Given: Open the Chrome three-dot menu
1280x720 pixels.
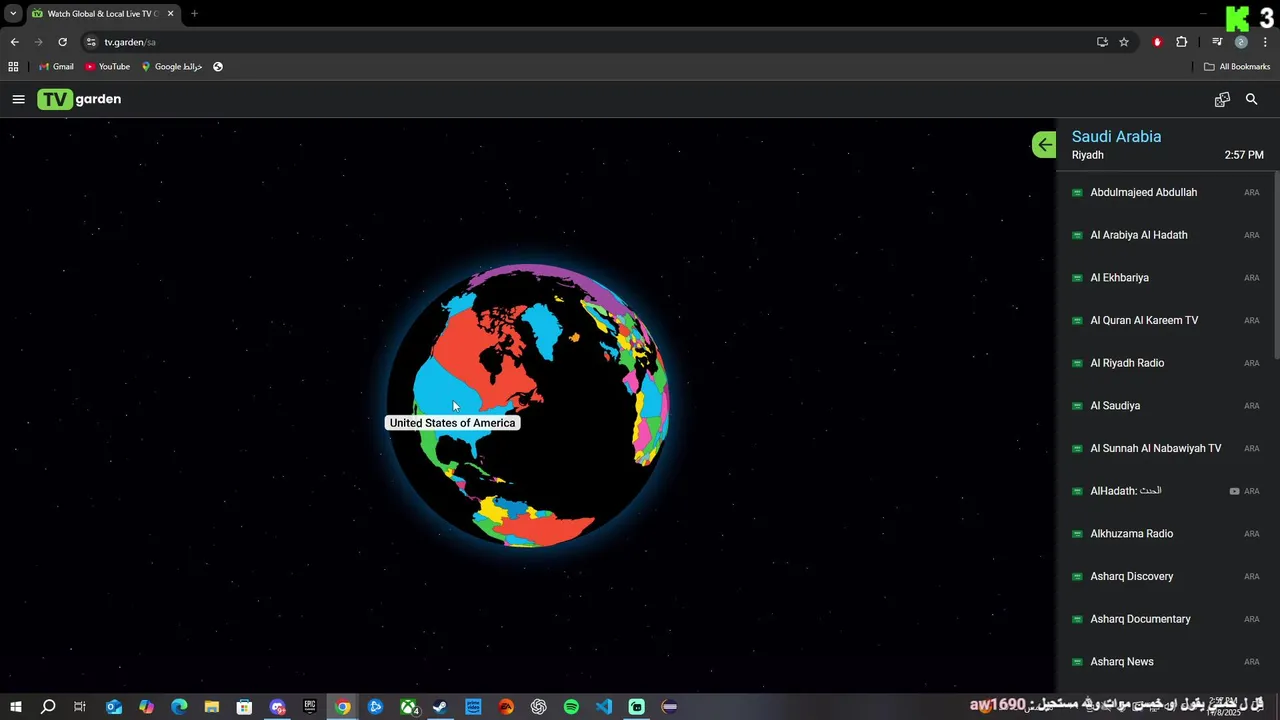Looking at the screenshot, I should coord(1265,42).
